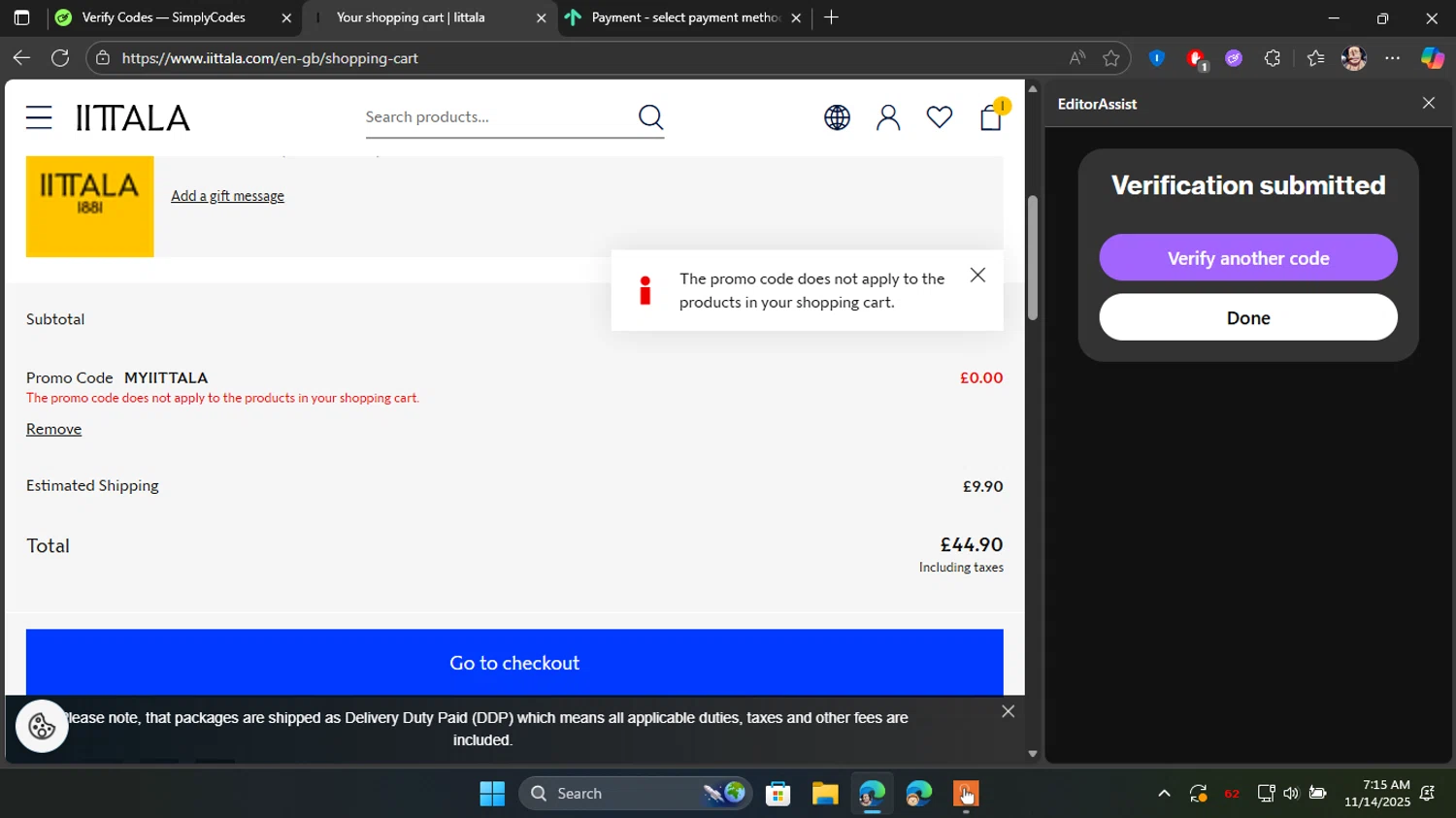The width and height of the screenshot is (1456, 818).
Task: Click the Iittala logo in header
Action: click(x=133, y=118)
